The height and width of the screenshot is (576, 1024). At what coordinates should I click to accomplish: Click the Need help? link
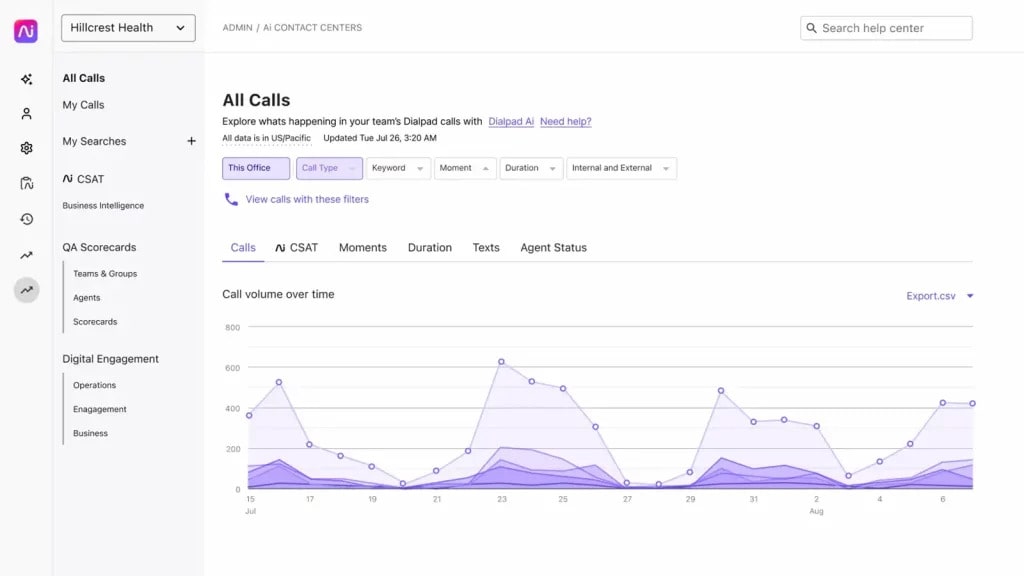coord(566,121)
